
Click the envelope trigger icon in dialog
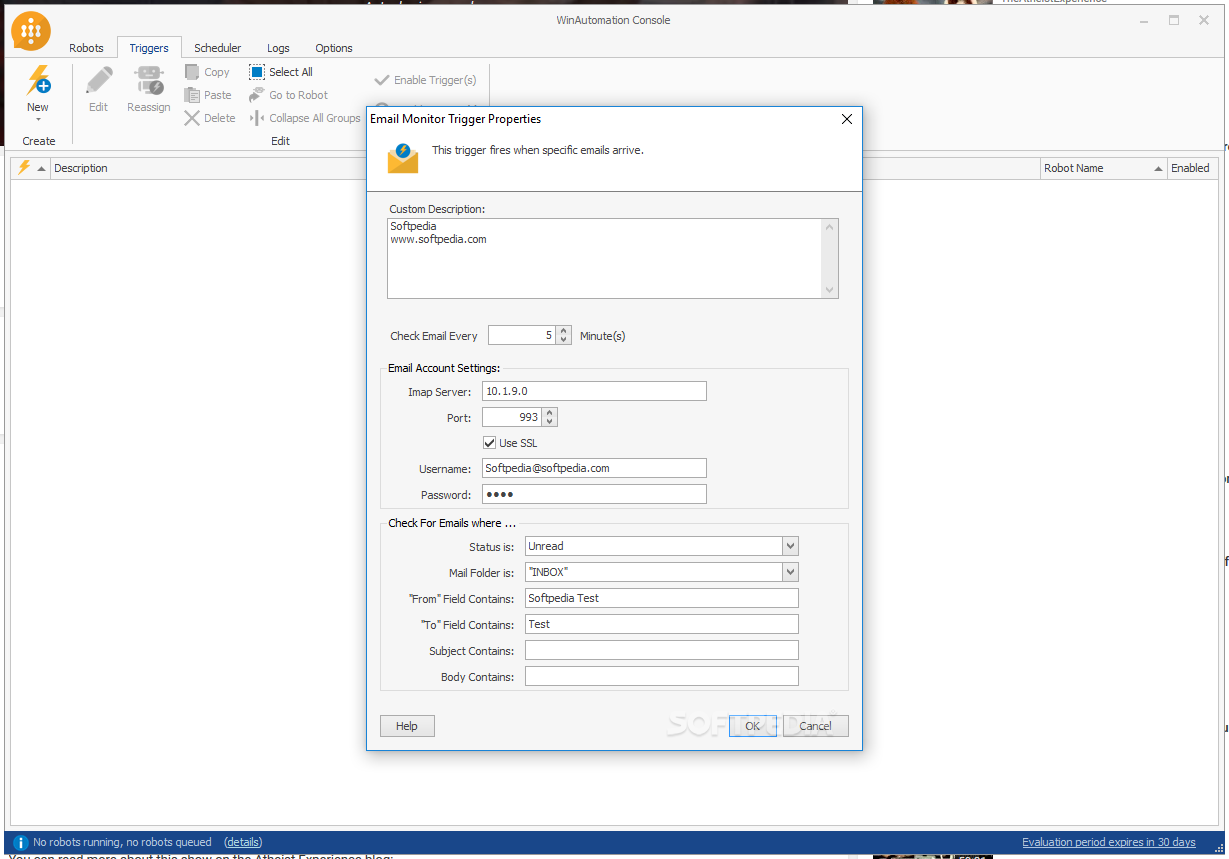click(403, 158)
